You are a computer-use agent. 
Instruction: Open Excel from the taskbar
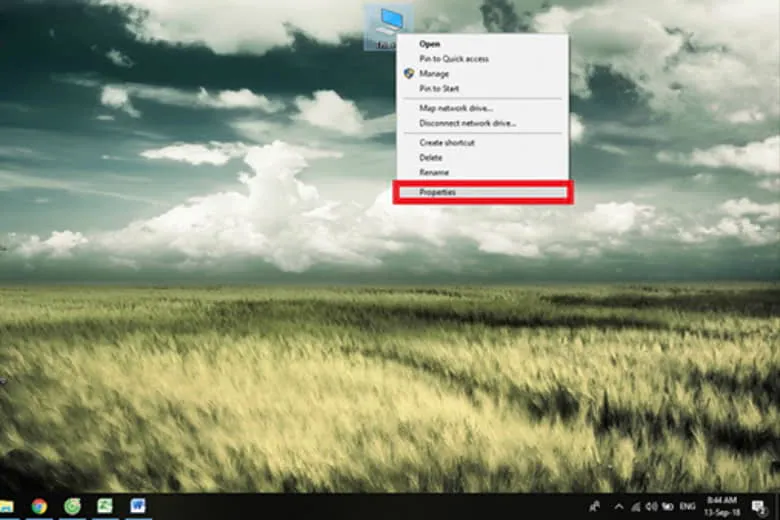tap(105, 506)
